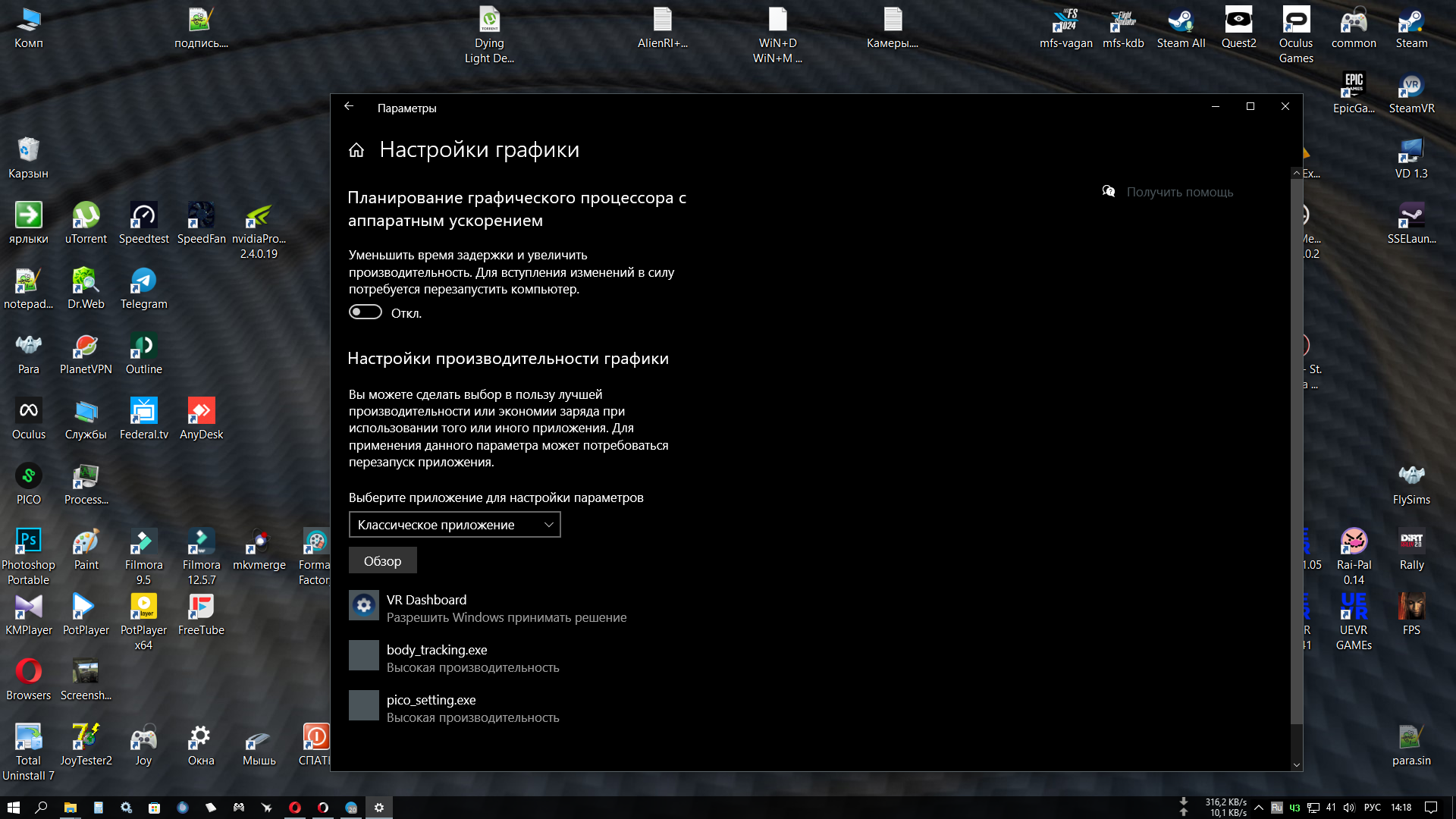Open the 14:18 taskbar clock
This screenshot has width=1456, height=819.
pyautogui.click(x=1401, y=808)
